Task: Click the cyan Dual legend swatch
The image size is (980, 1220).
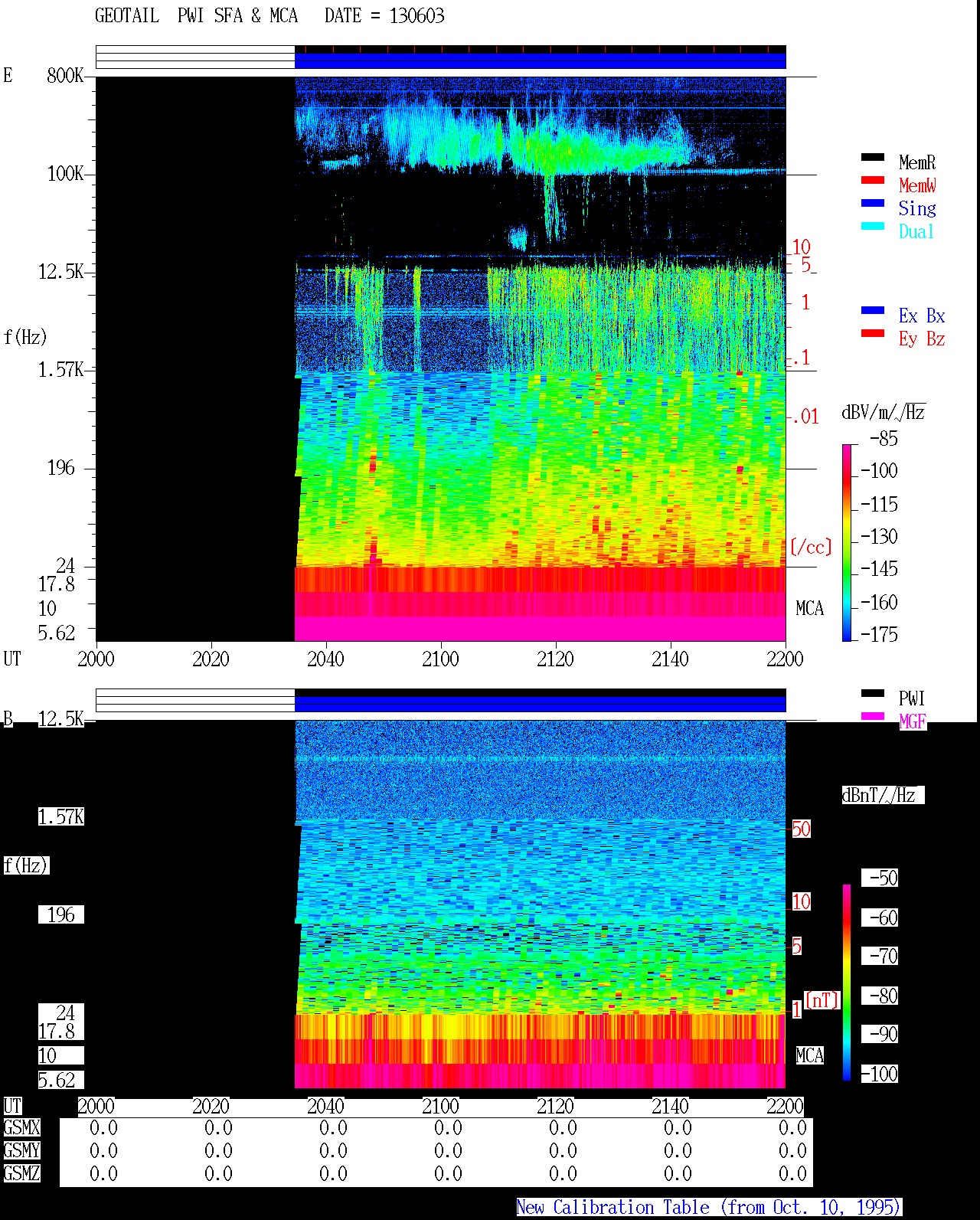Action: point(873,227)
